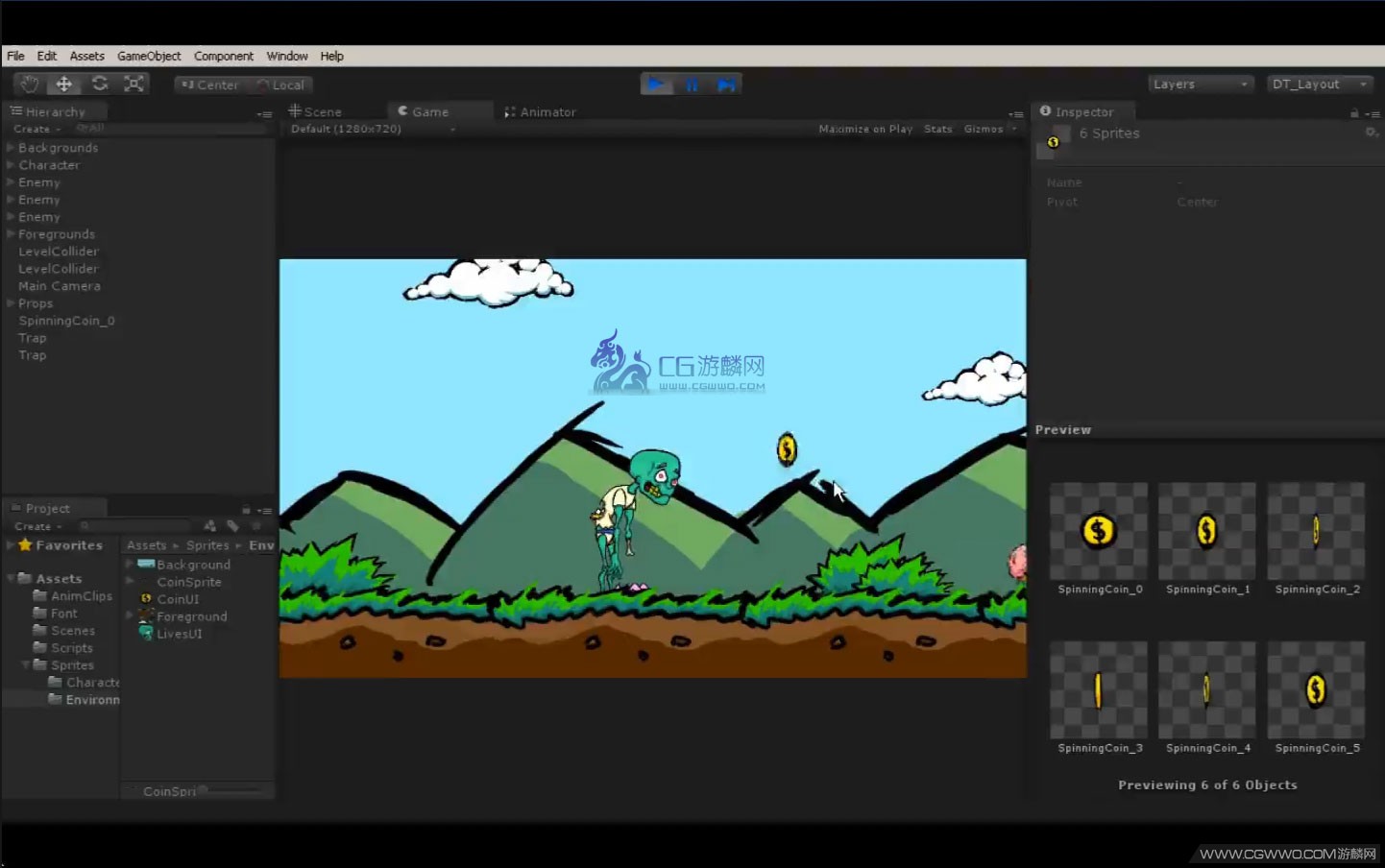Open the Game view panel options menu

(1016, 114)
